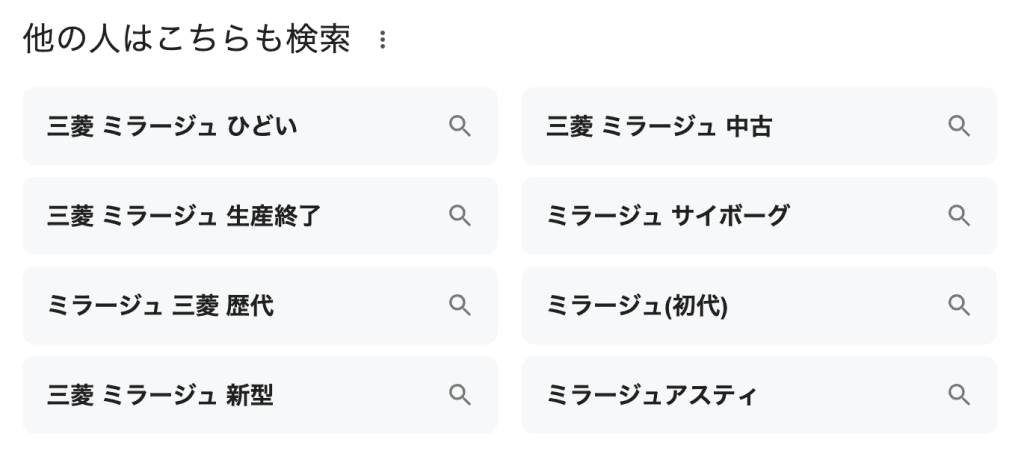The height and width of the screenshot is (466, 1024).
Task: Click search icon beside ミラージュ 三菱 歴代
Action: pyautogui.click(x=459, y=305)
